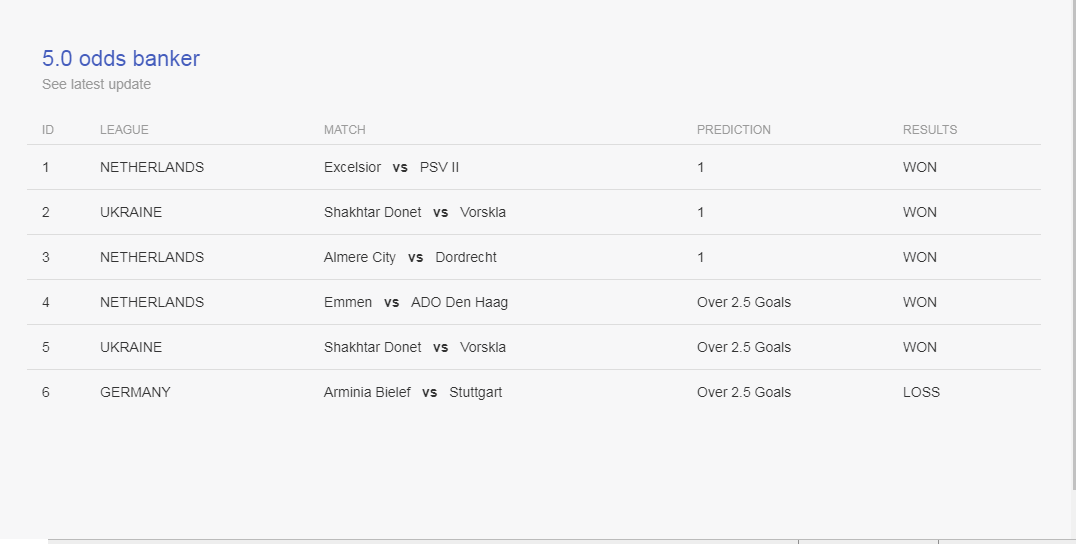Select the Stuttgart team name

pyautogui.click(x=476, y=392)
